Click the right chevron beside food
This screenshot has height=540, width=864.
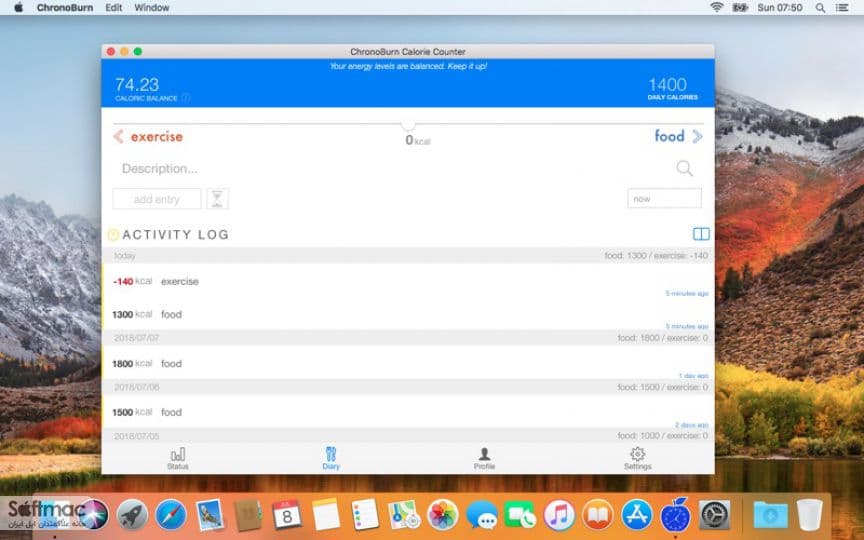(698, 136)
